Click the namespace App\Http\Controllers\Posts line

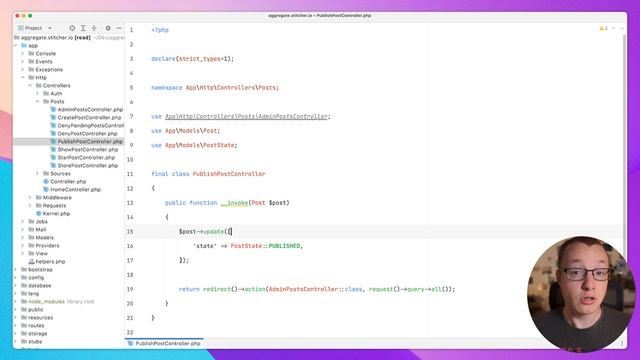pyautogui.click(x=215, y=88)
